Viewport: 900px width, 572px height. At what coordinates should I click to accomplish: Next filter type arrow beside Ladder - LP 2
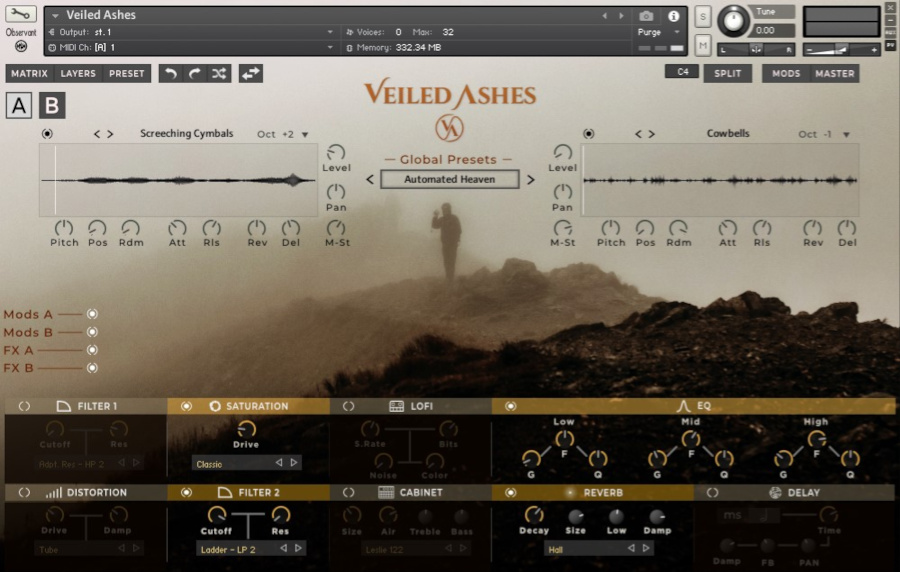[298, 548]
